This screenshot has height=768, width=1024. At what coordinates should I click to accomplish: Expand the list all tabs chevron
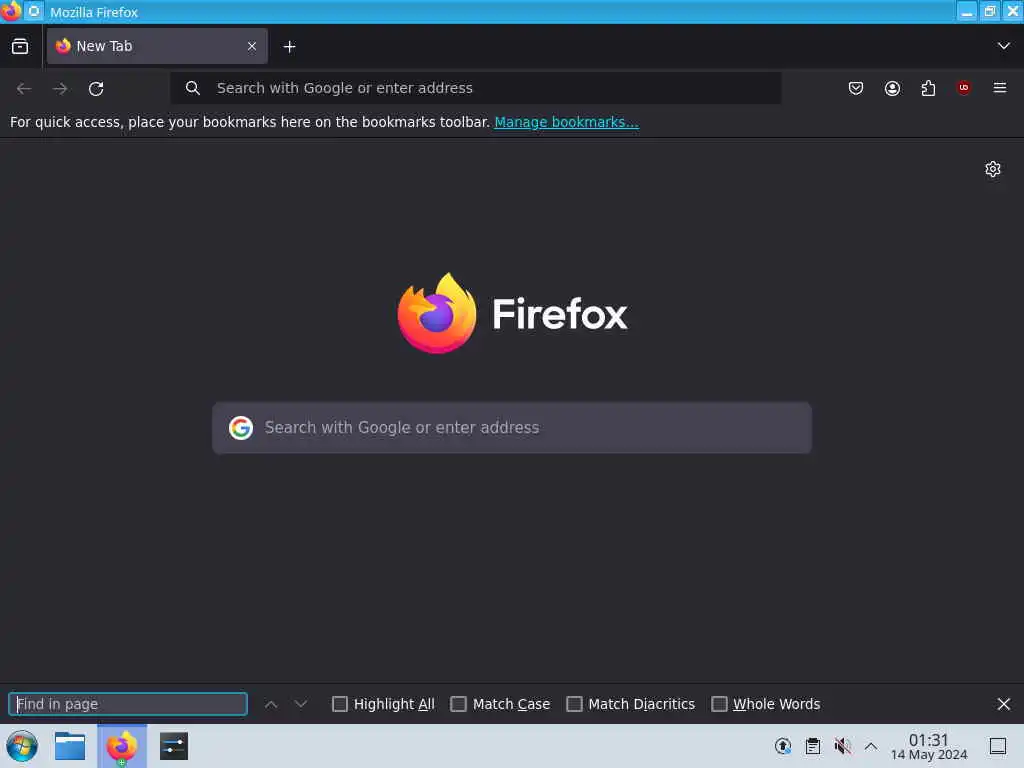click(x=1003, y=46)
